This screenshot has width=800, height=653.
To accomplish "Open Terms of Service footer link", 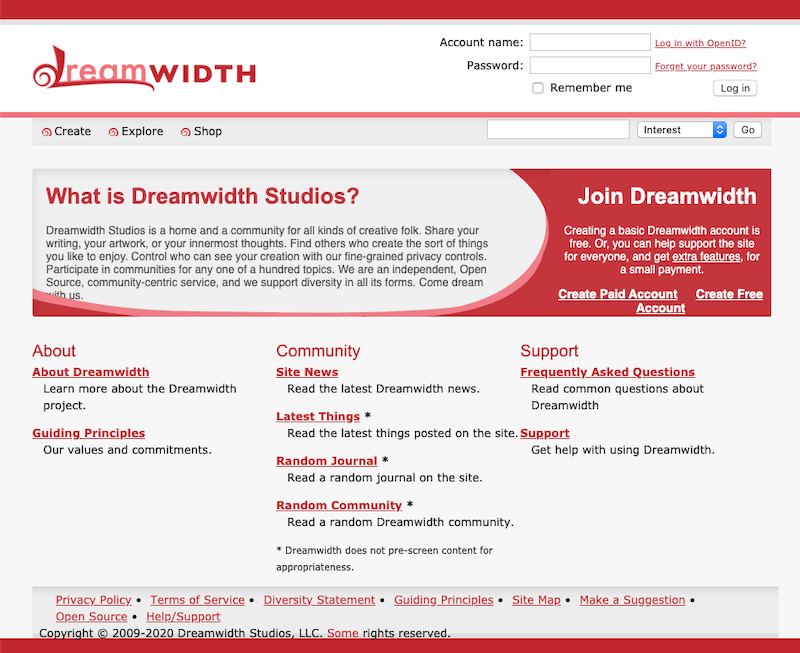I will pyautogui.click(x=197, y=600).
